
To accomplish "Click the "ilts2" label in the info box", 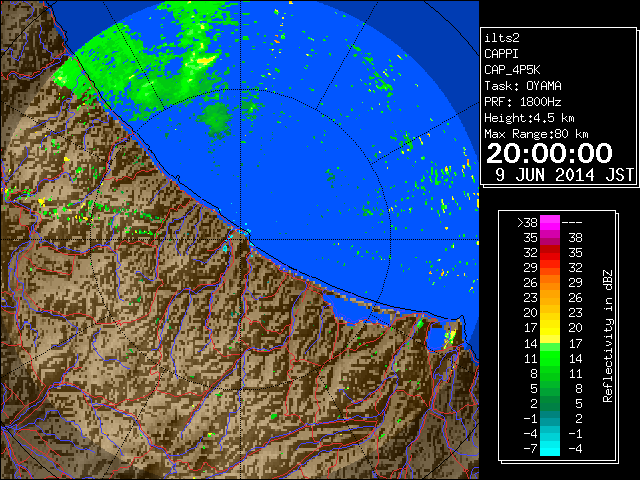I will click(502, 38).
